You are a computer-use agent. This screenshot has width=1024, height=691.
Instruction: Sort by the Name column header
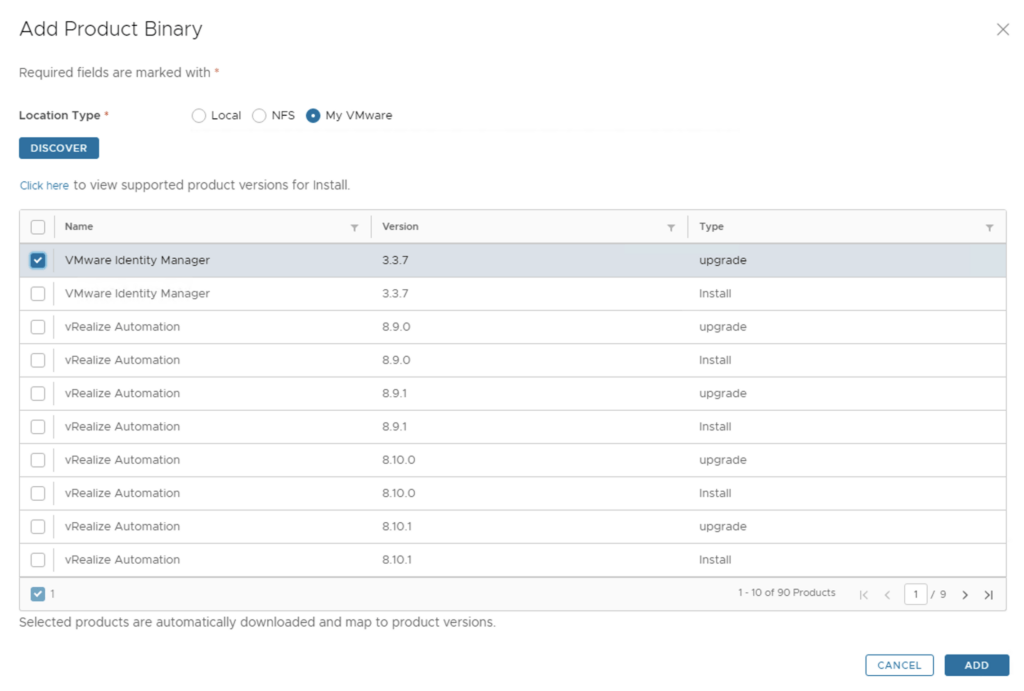tap(79, 227)
